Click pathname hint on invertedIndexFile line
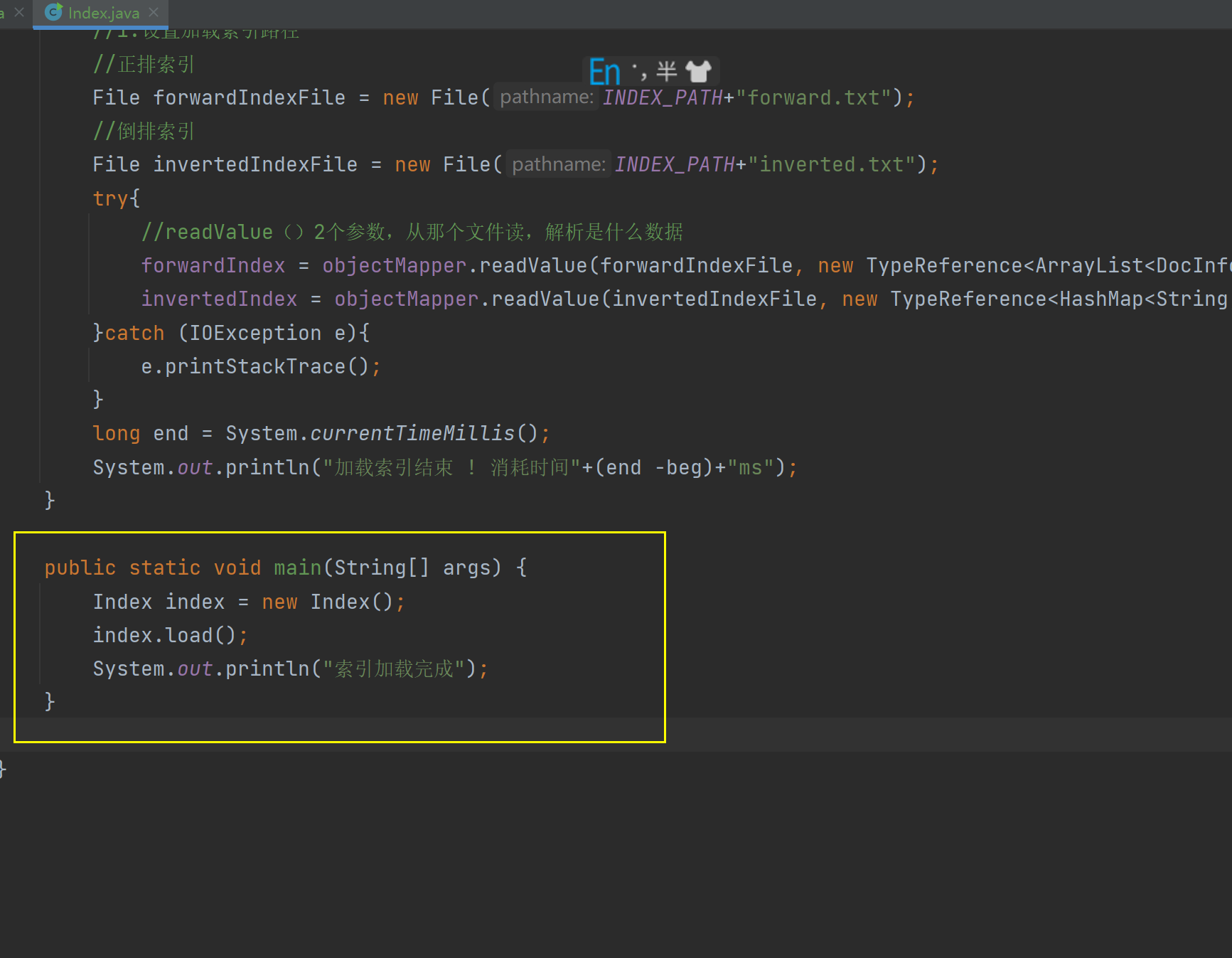 coord(559,164)
